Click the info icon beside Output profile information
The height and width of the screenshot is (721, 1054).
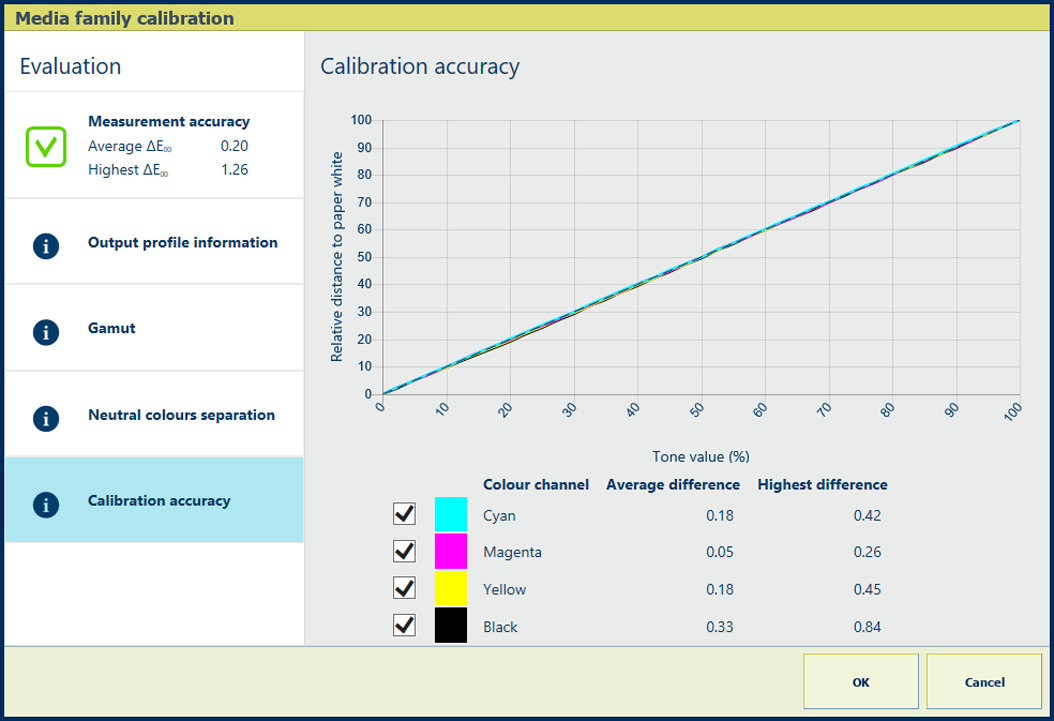point(46,245)
